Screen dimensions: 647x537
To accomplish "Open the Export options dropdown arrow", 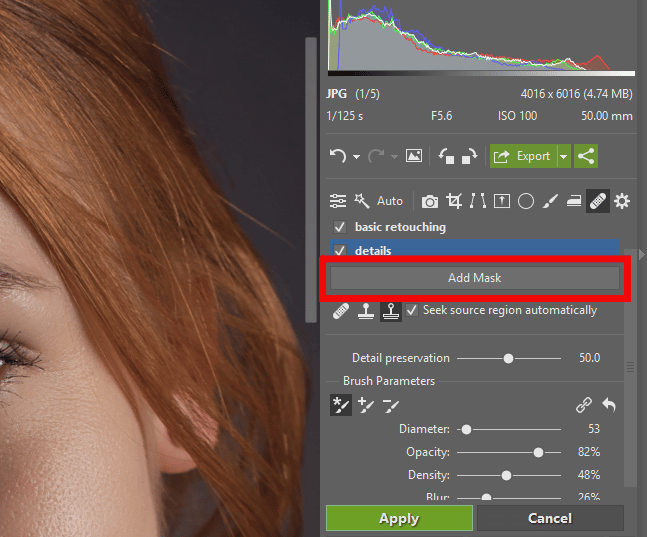I will pyautogui.click(x=564, y=156).
